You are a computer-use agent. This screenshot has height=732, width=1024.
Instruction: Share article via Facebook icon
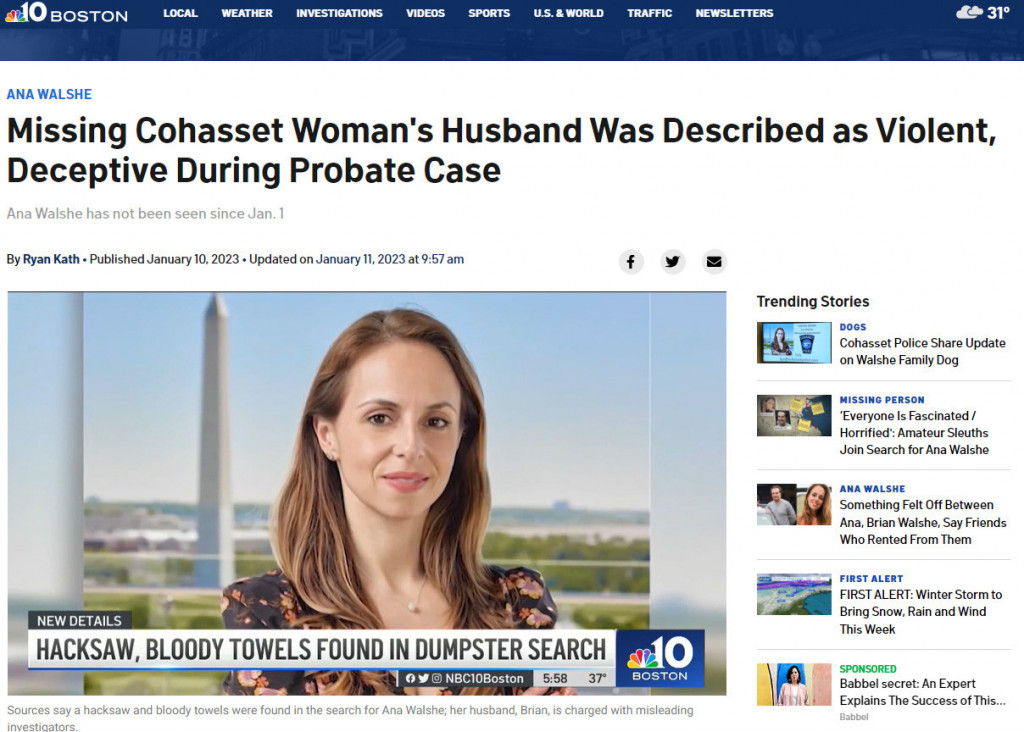631,262
